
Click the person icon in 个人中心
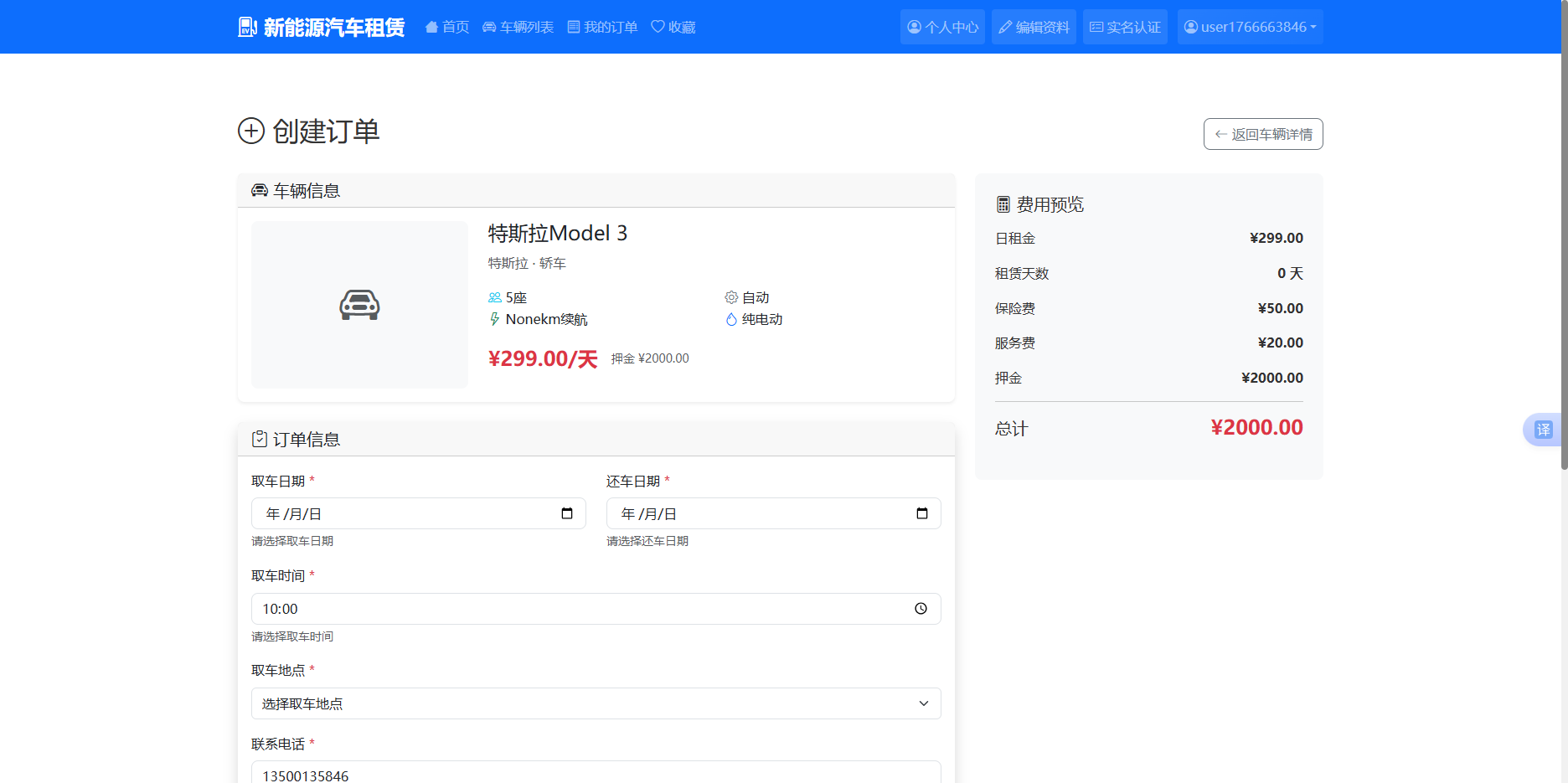pyautogui.click(x=915, y=27)
